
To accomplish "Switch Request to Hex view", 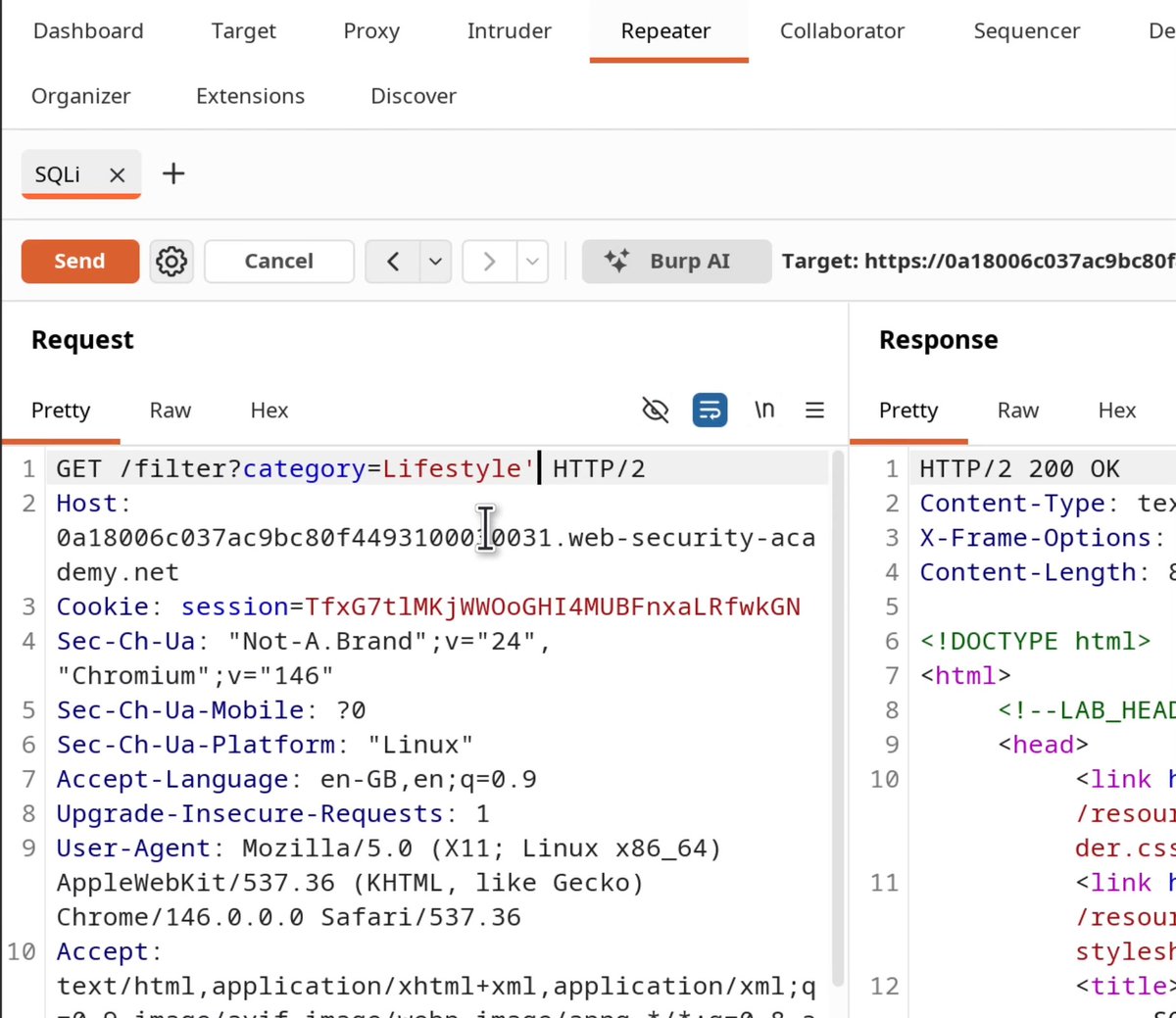I will pos(269,411).
